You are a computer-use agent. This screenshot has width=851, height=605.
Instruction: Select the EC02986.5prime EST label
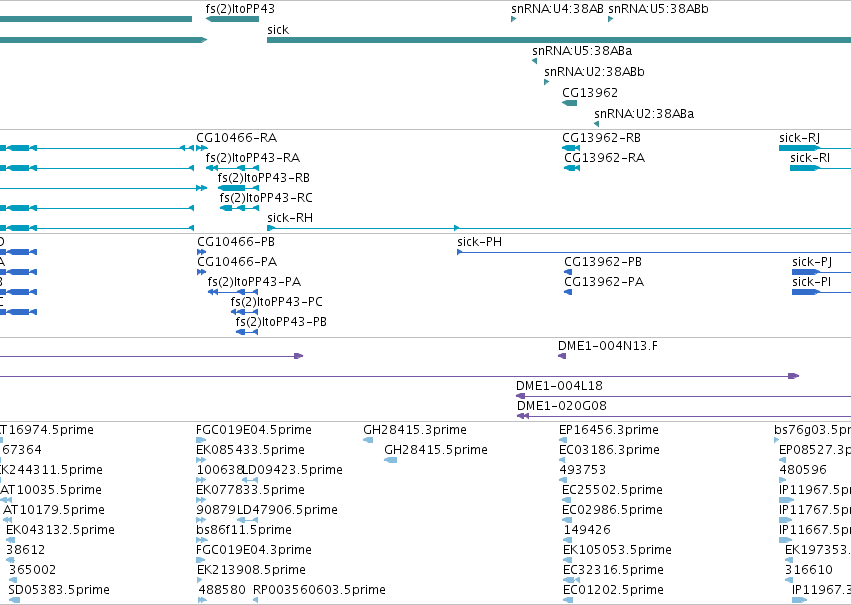coord(612,511)
